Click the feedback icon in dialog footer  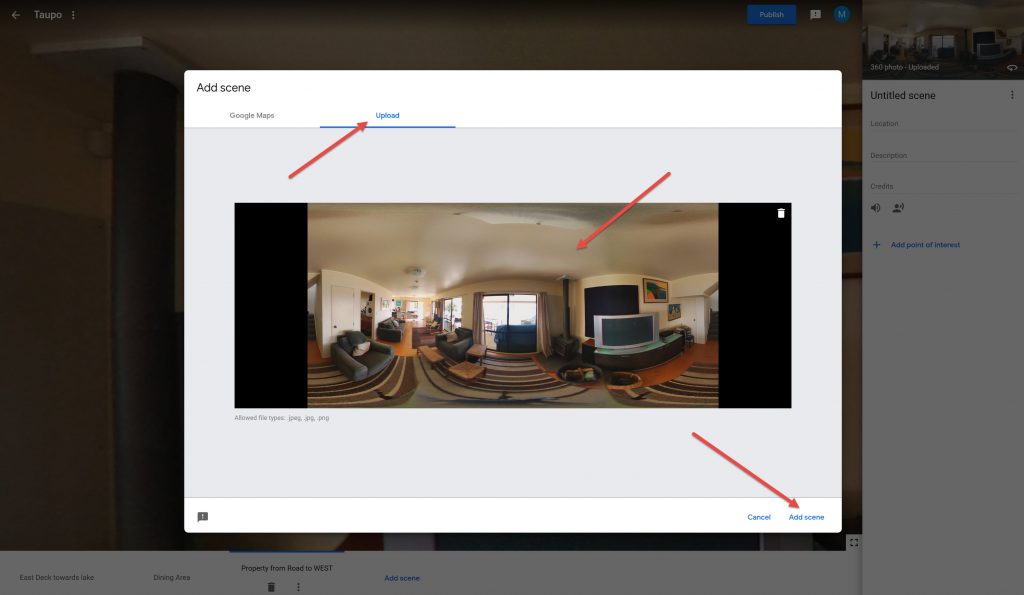pyautogui.click(x=203, y=517)
